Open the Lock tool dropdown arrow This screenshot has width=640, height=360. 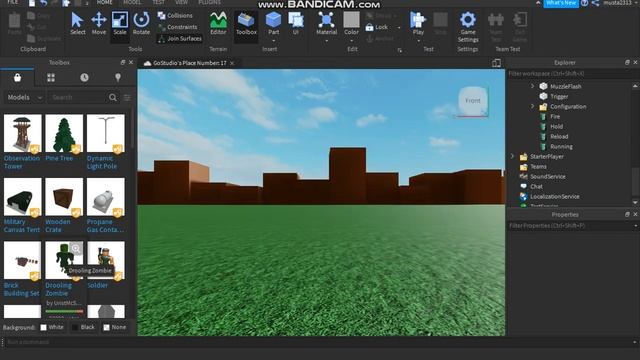[399, 27]
